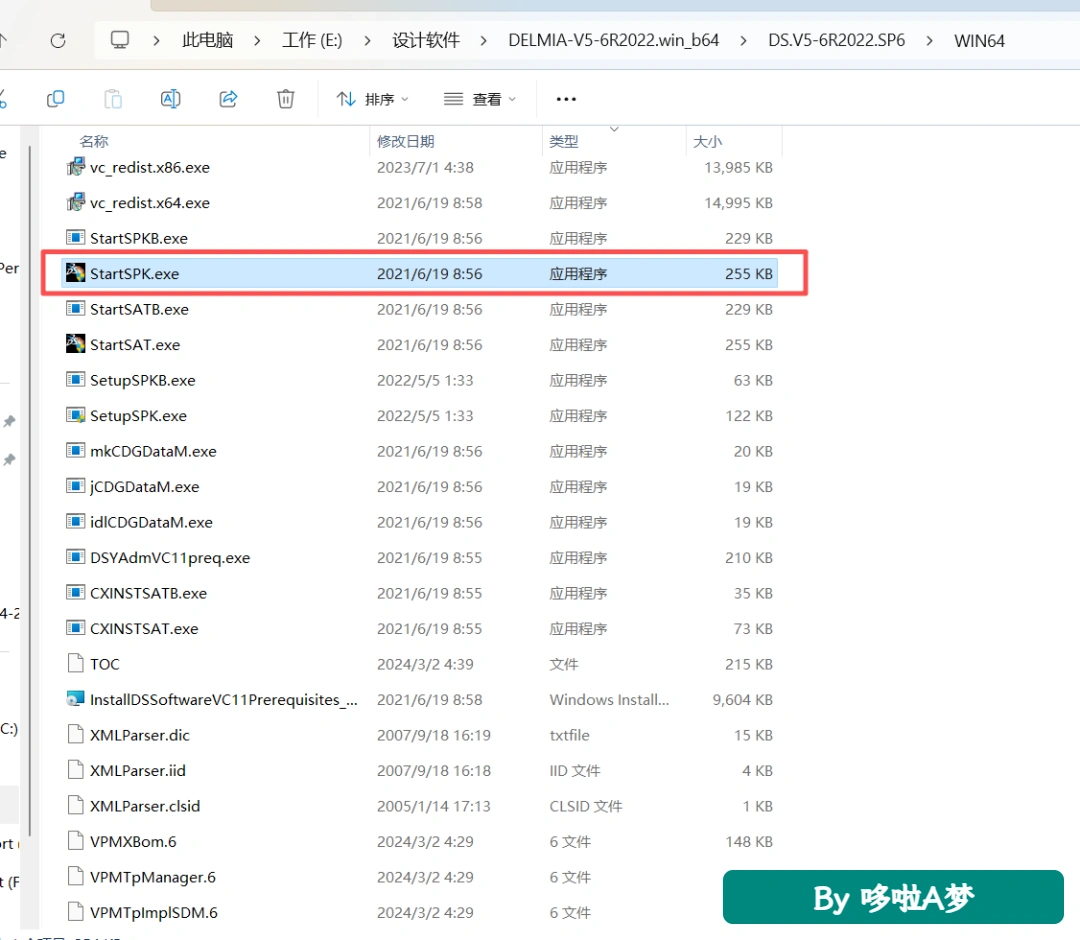Click the StartSPKB.exe file icon
Image resolution: width=1080 pixels, height=940 pixels.
(x=76, y=238)
